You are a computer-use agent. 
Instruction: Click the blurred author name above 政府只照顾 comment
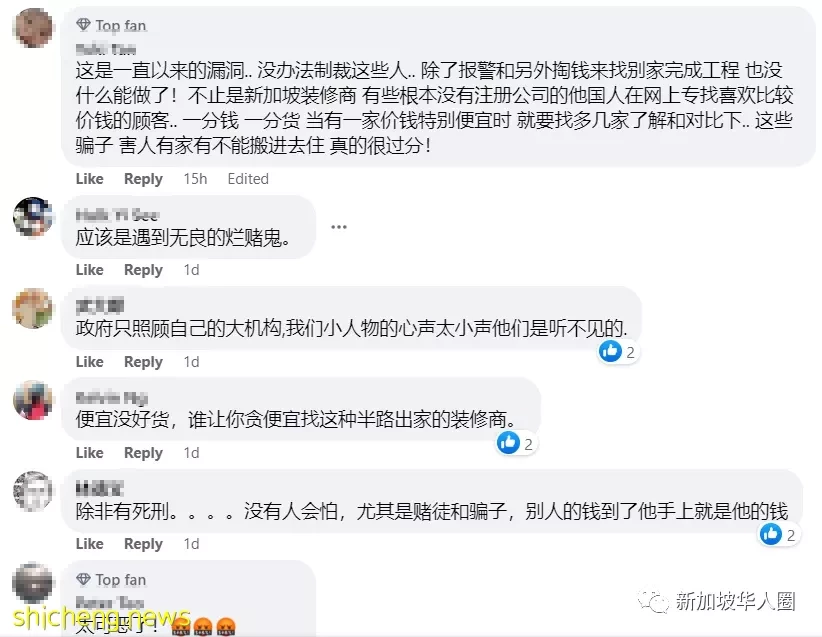coord(100,305)
